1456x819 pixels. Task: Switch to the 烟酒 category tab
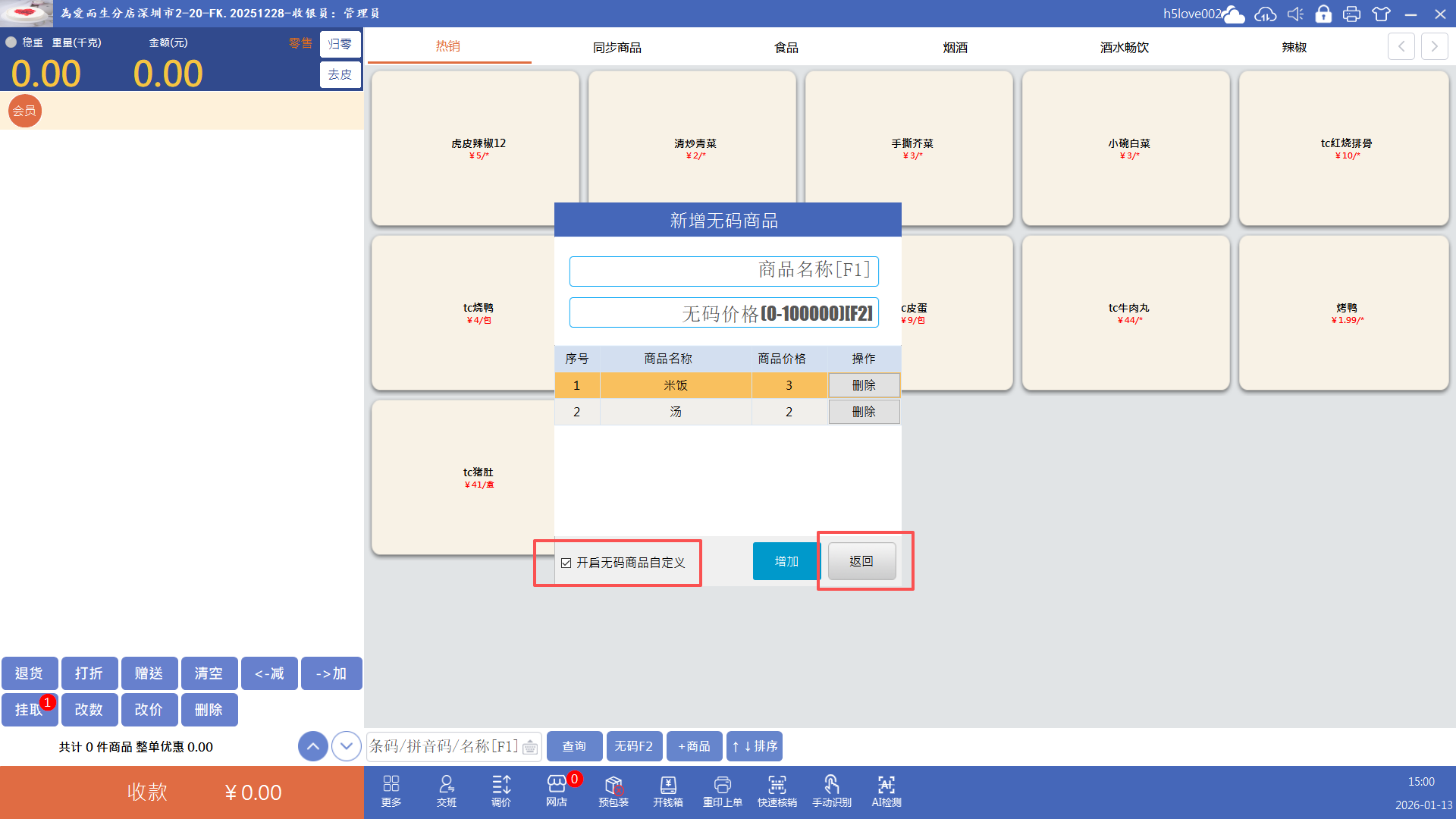tap(955, 47)
